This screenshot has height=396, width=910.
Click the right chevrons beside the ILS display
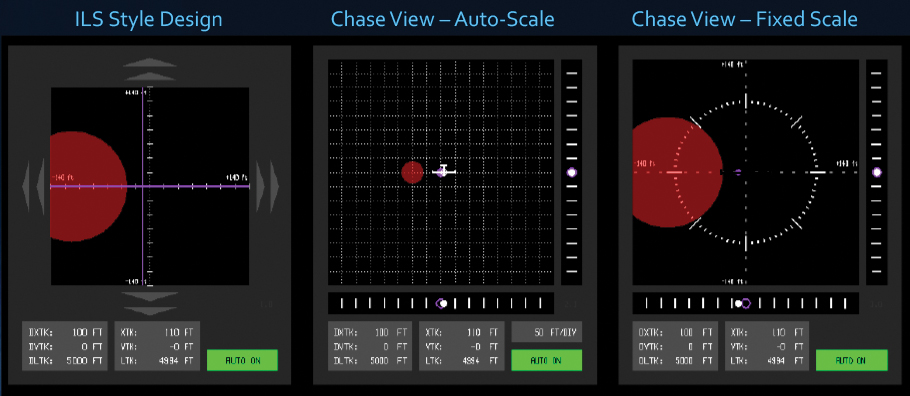pyautogui.click(x=267, y=186)
